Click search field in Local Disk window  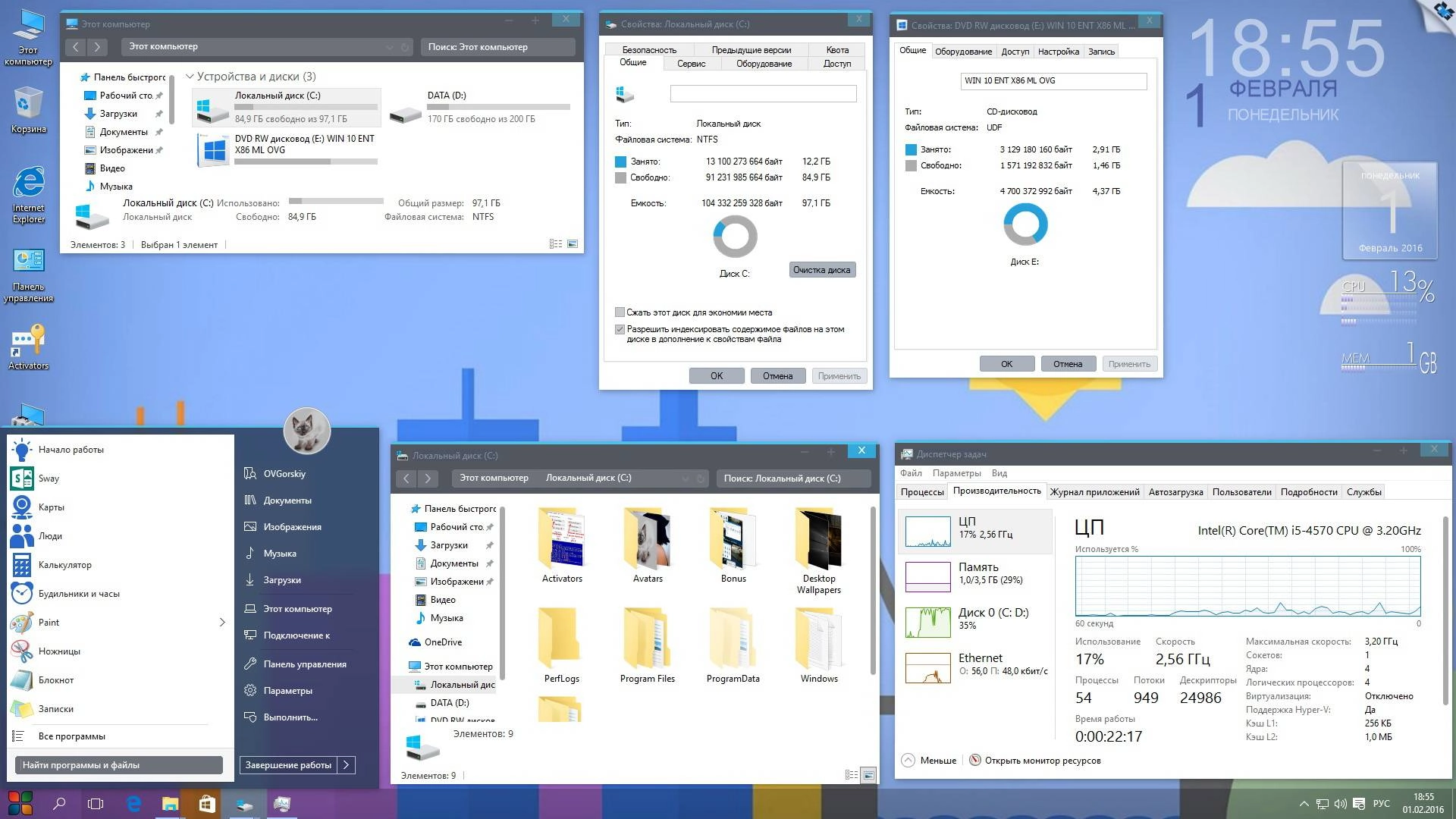coord(793,479)
